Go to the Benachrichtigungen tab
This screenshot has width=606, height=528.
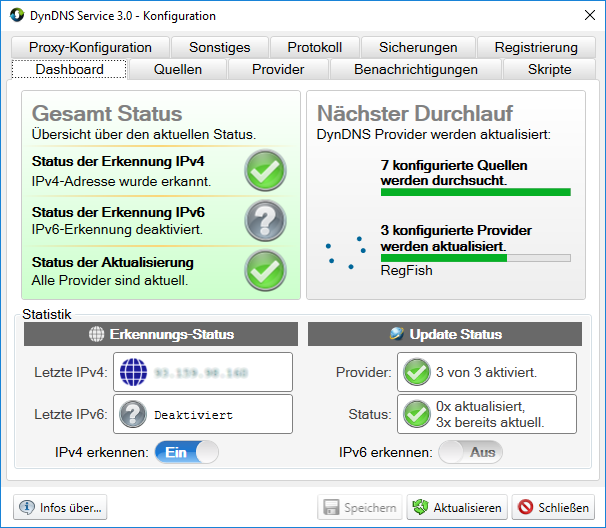pyautogui.click(x=416, y=69)
